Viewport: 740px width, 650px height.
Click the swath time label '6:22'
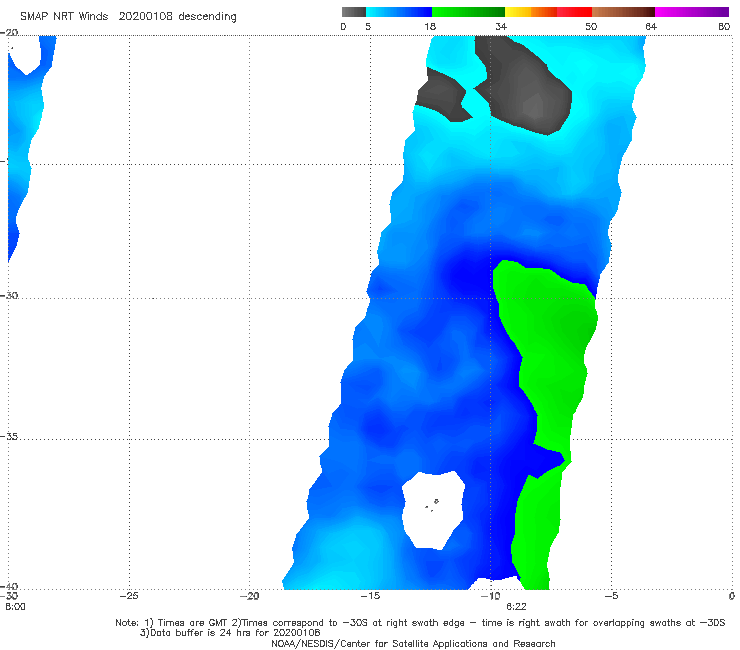tap(516, 607)
